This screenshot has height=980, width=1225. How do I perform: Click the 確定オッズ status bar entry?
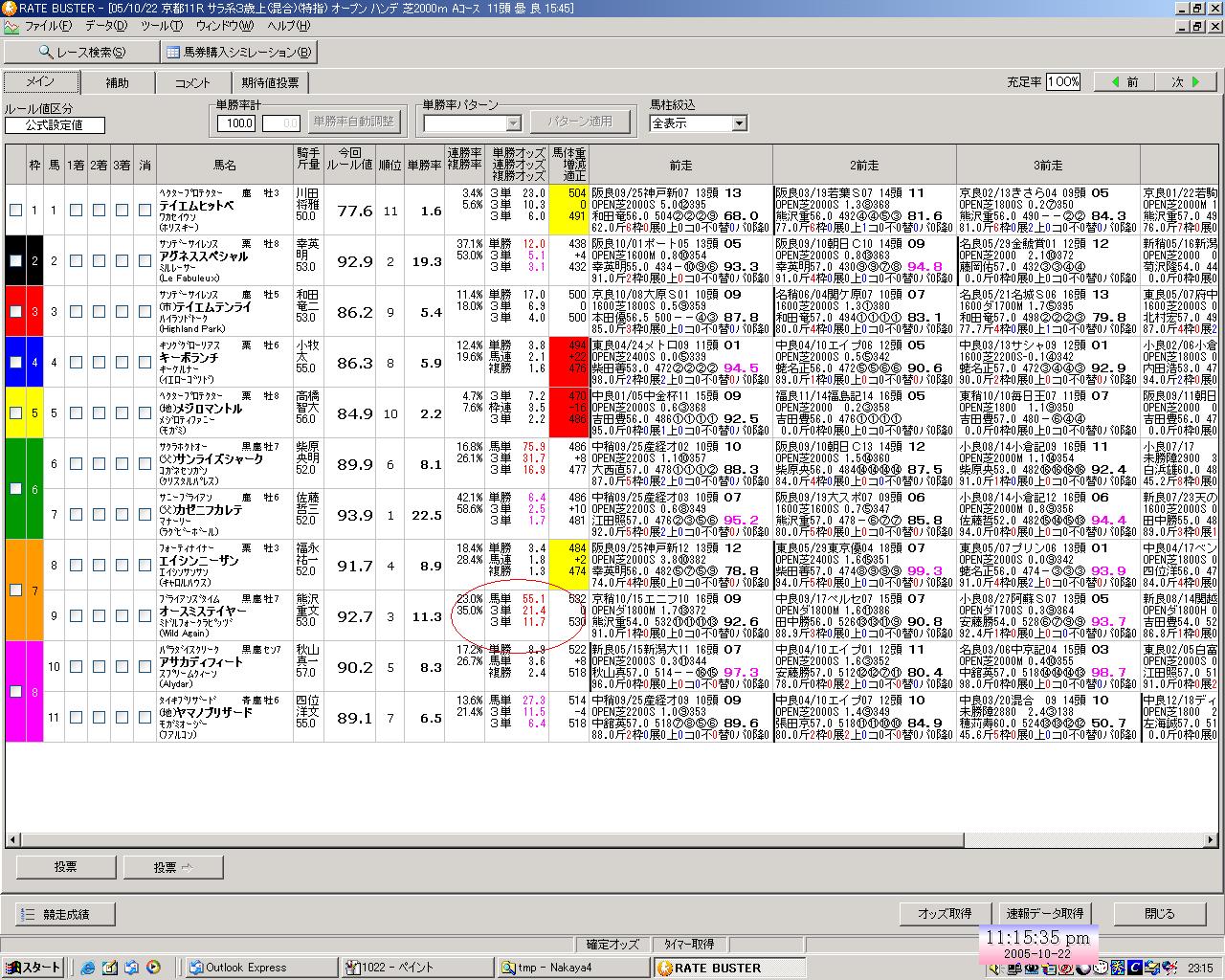coord(612,945)
